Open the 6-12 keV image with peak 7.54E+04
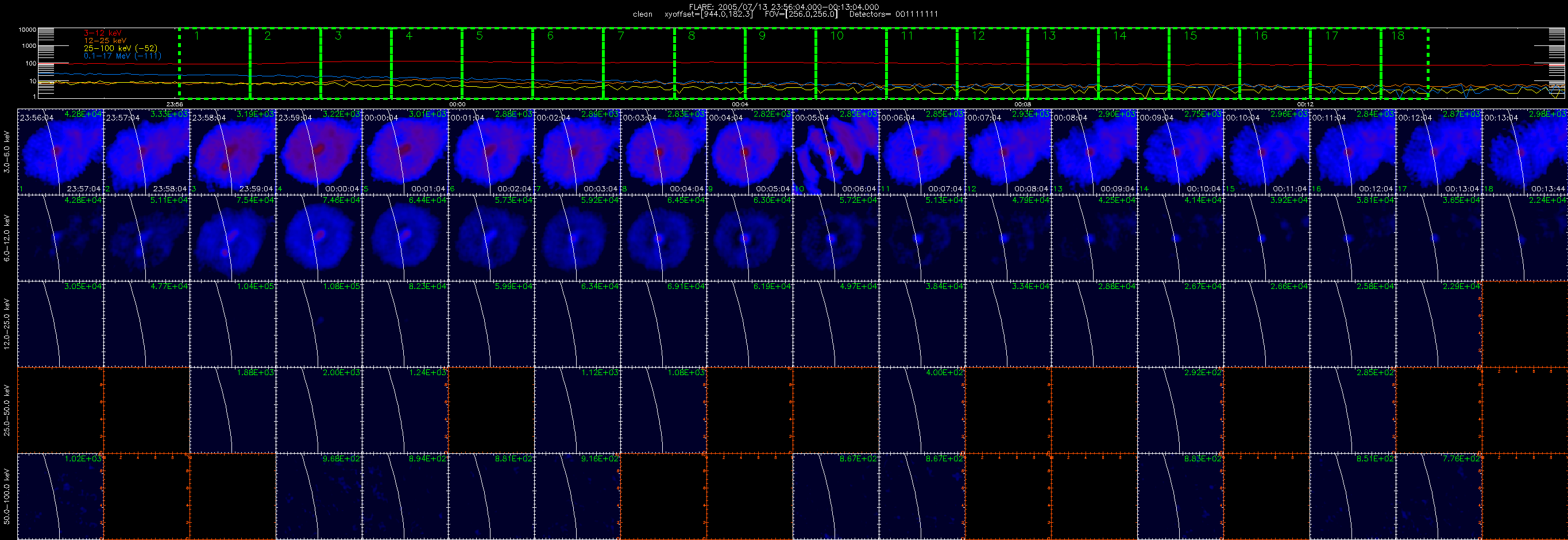The height and width of the screenshot is (540, 1568). click(x=233, y=238)
